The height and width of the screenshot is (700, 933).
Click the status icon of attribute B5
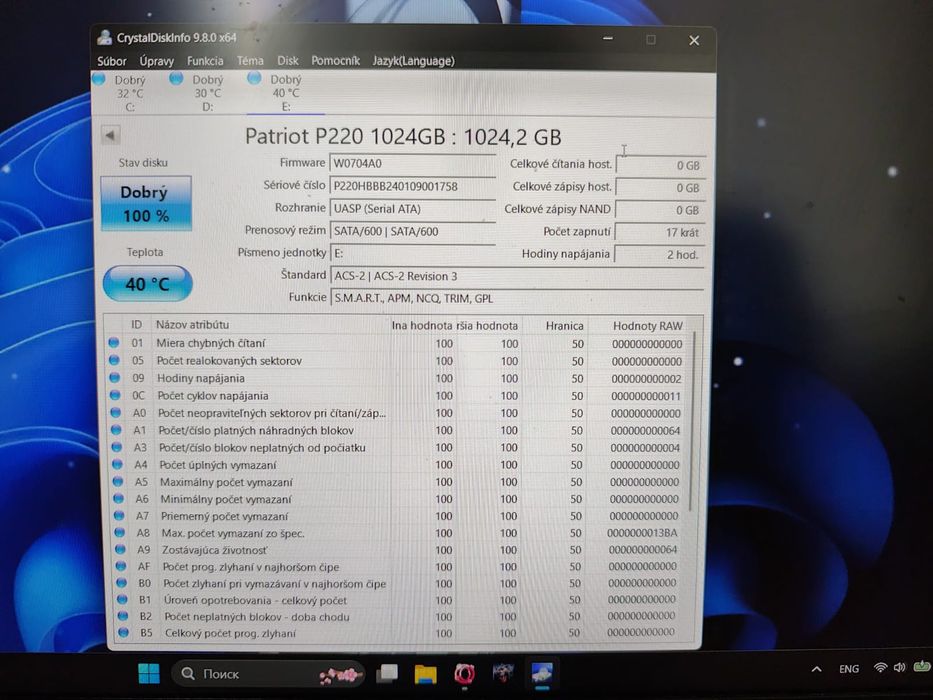123,633
